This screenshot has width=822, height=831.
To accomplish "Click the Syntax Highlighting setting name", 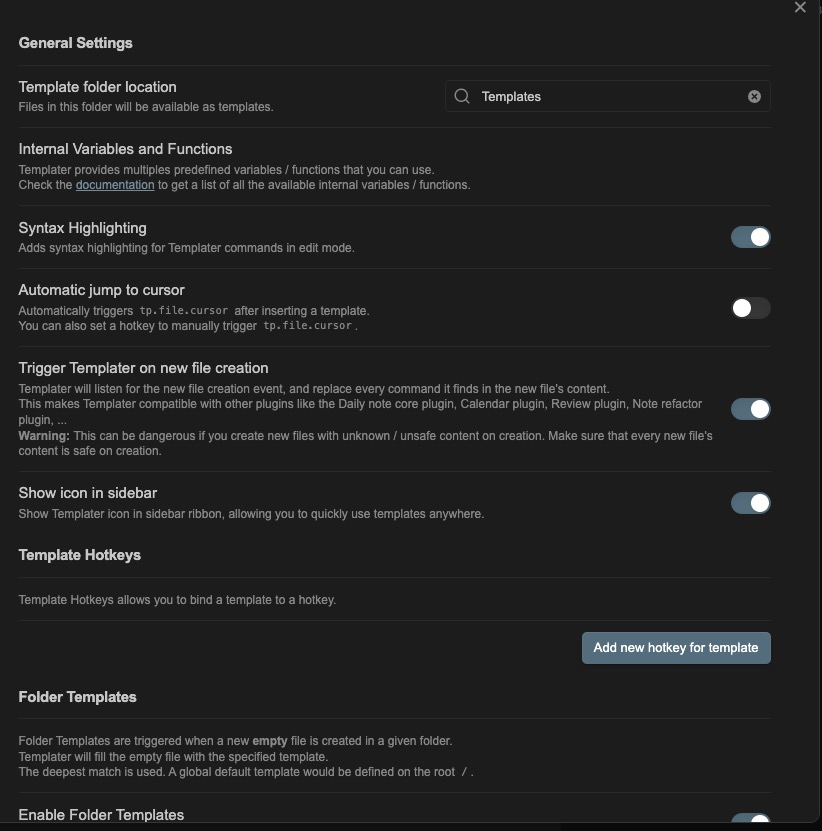I will coord(82,227).
